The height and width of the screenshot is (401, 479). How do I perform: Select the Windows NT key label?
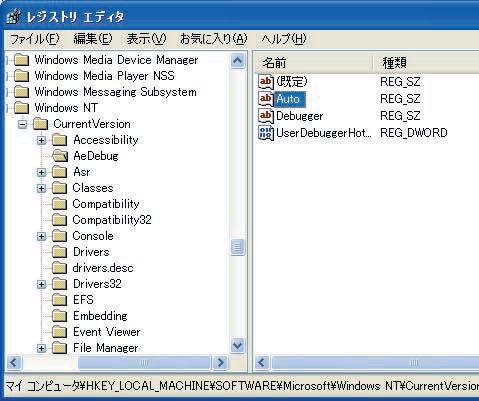tap(66, 108)
